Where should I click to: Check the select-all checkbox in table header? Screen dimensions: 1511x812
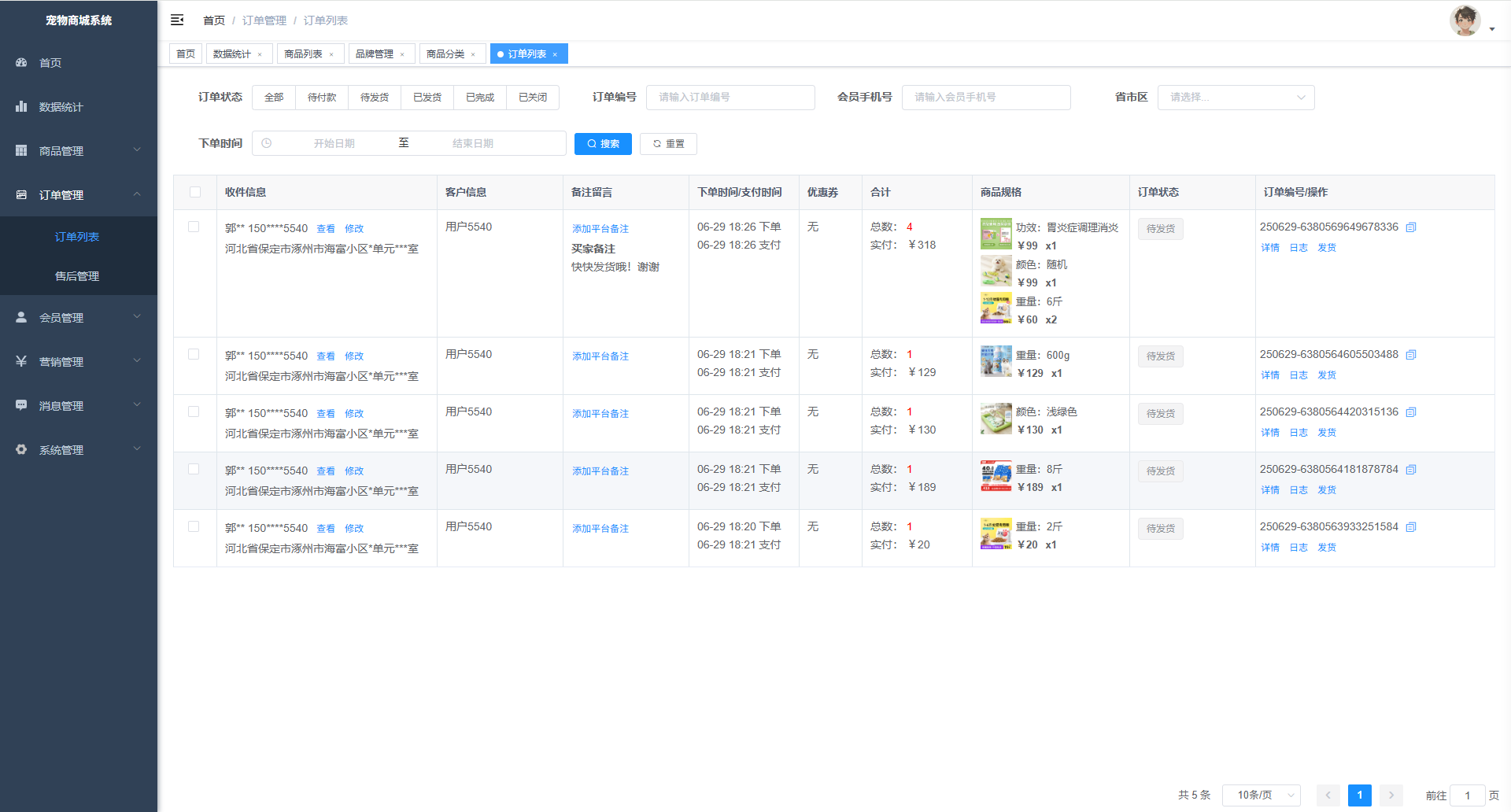click(x=195, y=192)
